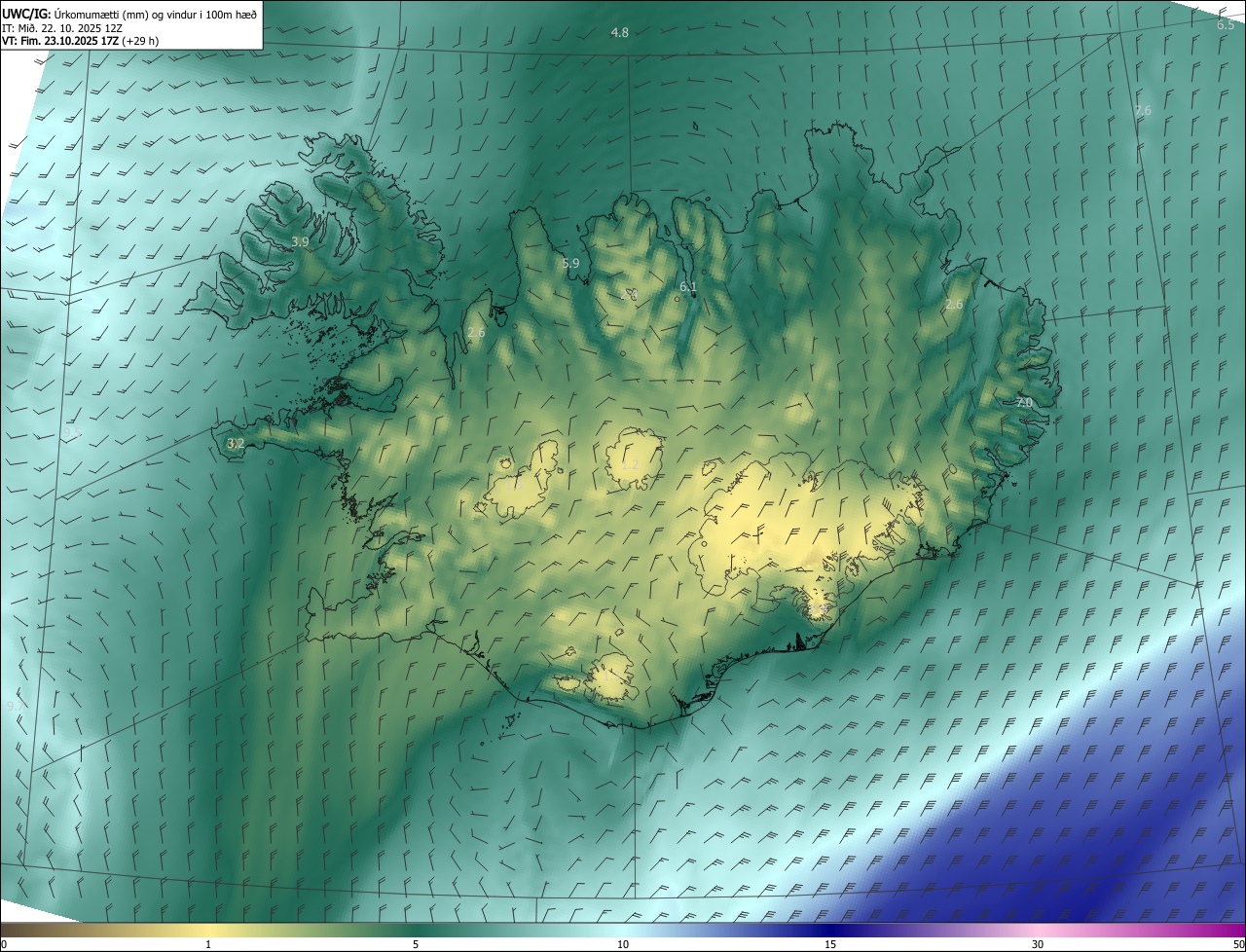Click the 15 tick label on the color scale
This screenshot has height=952, width=1246.
[x=830, y=944]
